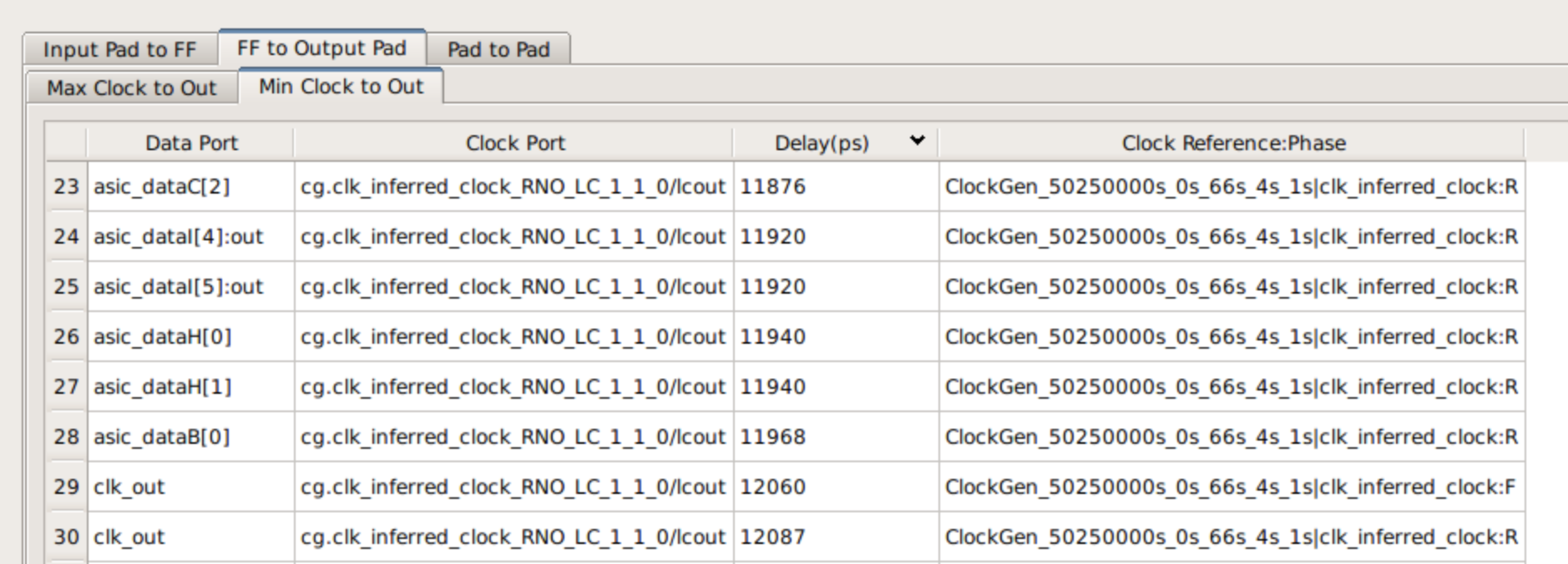Select row number 23 header
Viewport: 1568px width, 564px height.
(x=66, y=186)
